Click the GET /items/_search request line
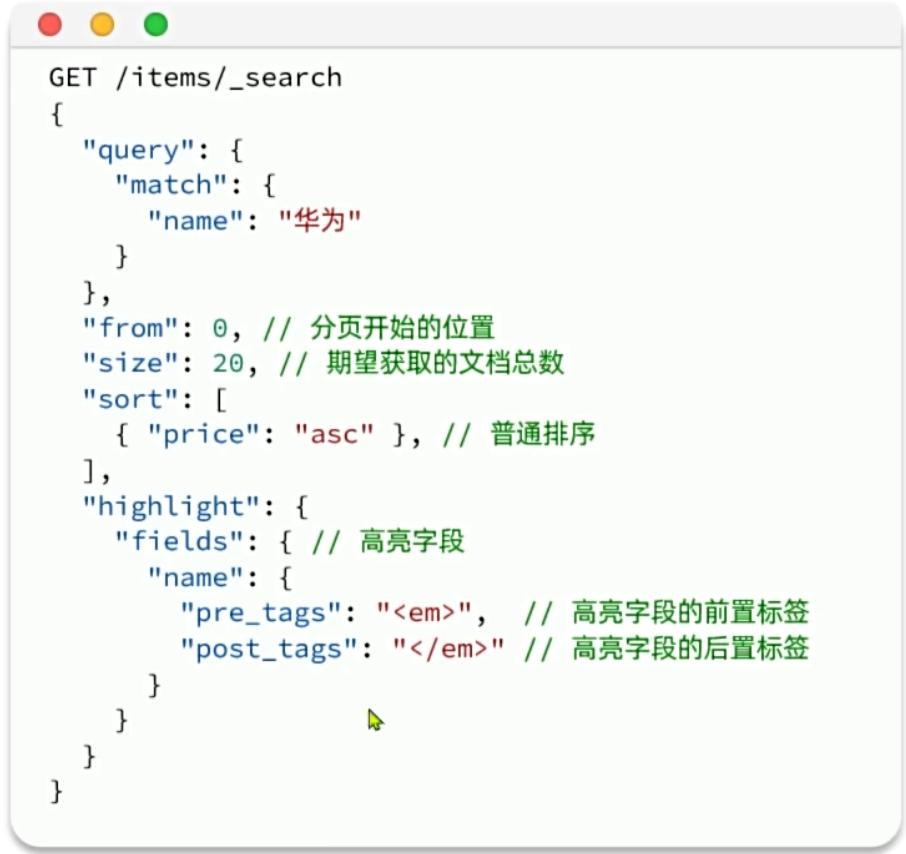The image size is (906, 854). 195,78
